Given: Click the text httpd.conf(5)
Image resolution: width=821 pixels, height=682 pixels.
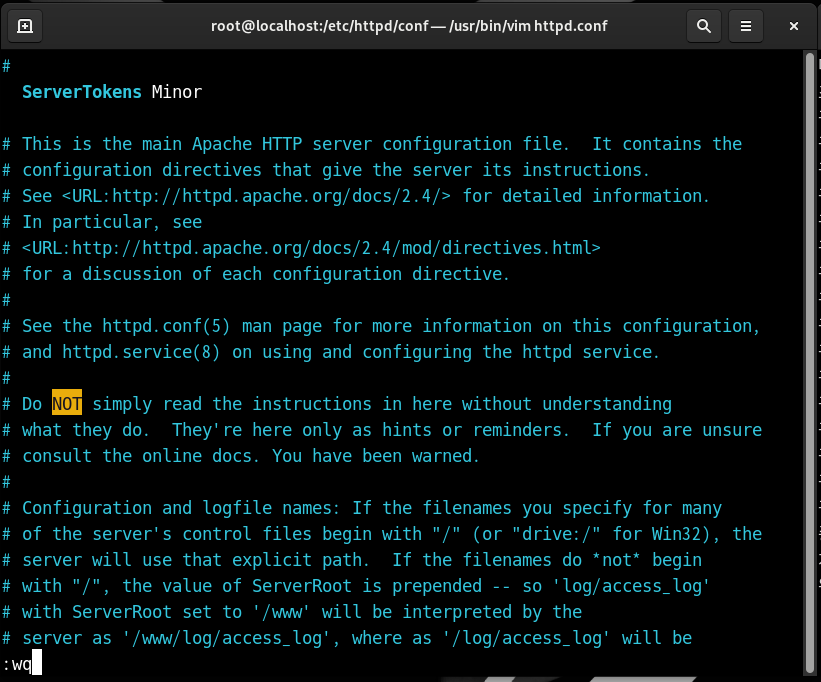Looking at the screenshot, I should point(166,326).
